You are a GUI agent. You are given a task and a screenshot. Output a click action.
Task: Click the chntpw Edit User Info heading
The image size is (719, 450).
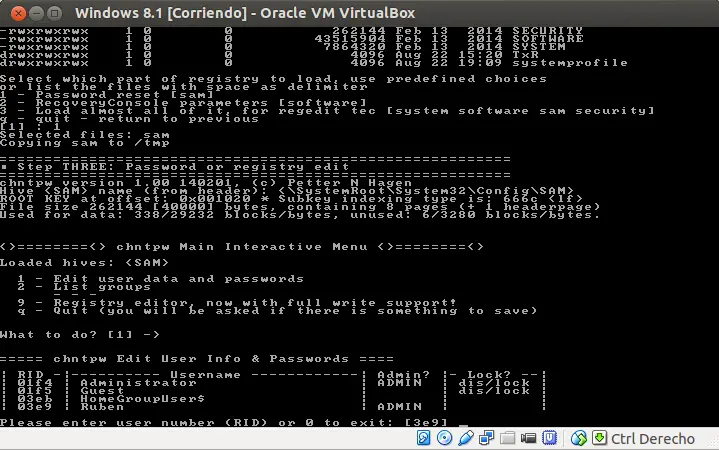tap(197, 359)
